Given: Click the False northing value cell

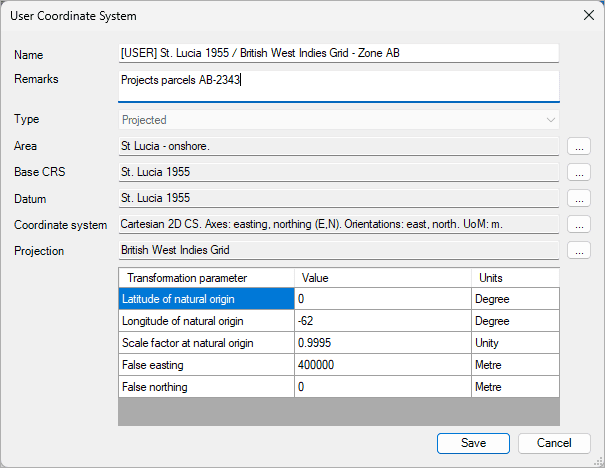Looking at the screenshot, I should point(382,387).
